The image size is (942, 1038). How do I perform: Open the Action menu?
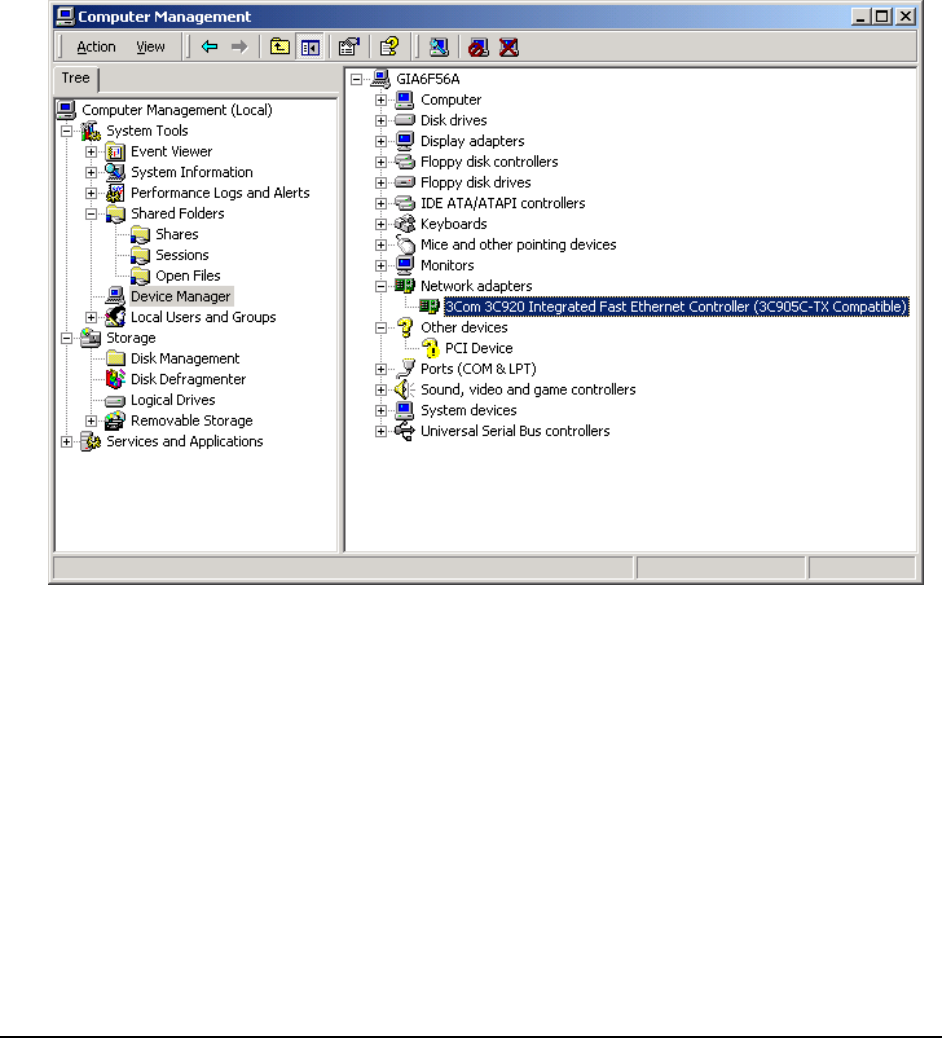(96, 47)
